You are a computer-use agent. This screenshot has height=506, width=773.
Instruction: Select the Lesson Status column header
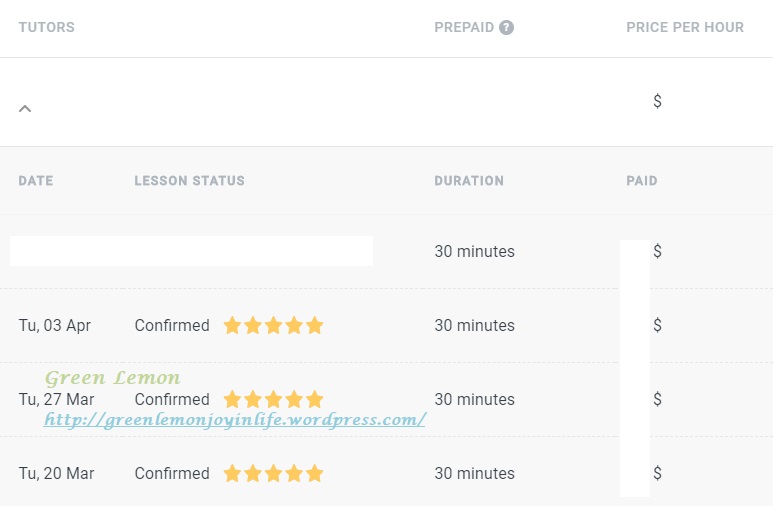click(189, 181)
